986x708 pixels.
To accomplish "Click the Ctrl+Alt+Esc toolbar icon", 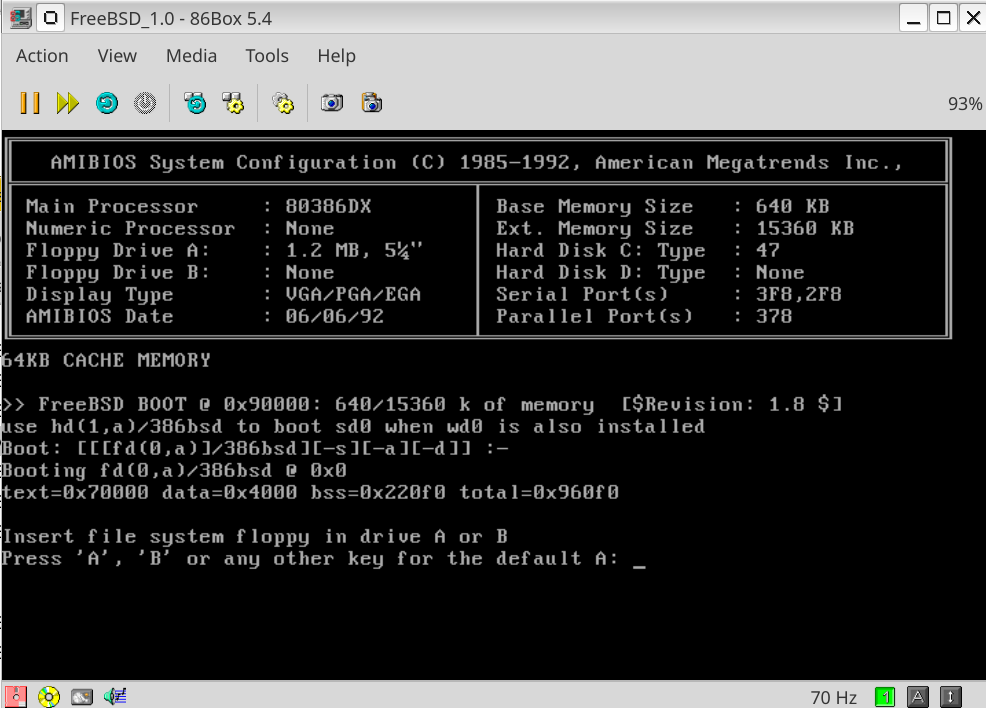I will [233, 103].
